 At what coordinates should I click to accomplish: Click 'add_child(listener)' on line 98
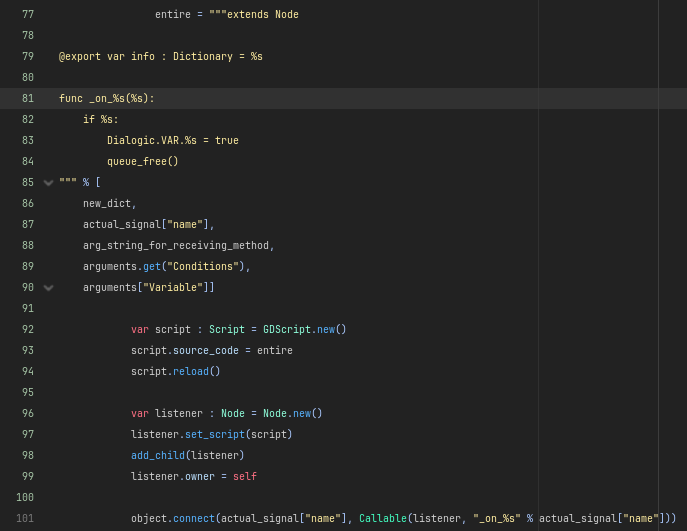pos(188,456)
